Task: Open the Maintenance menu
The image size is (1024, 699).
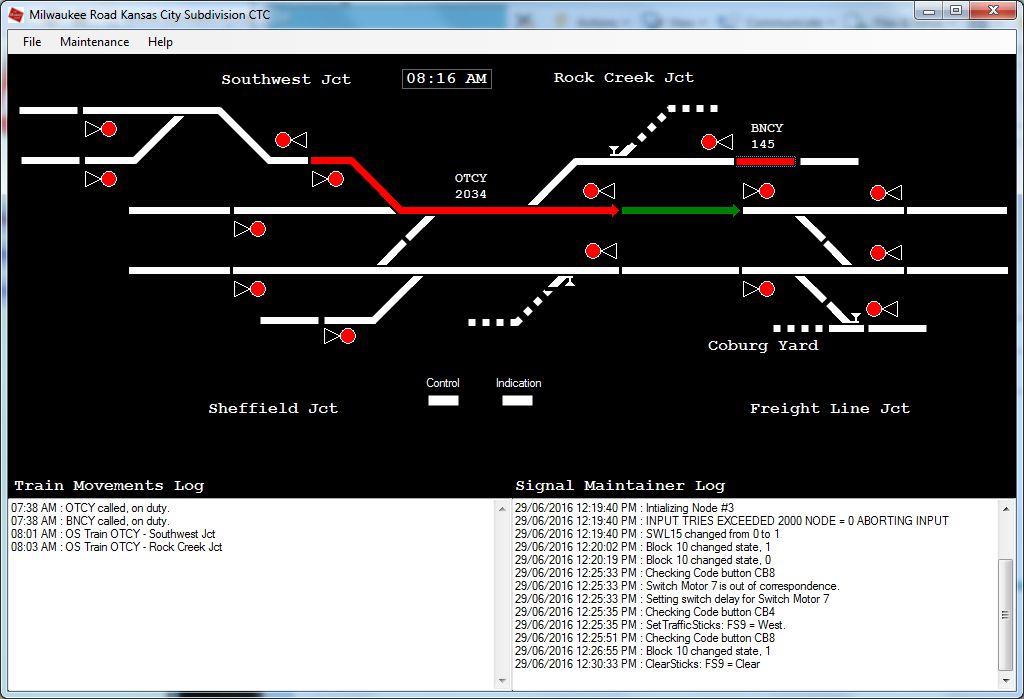Action: tap(95, 42)
